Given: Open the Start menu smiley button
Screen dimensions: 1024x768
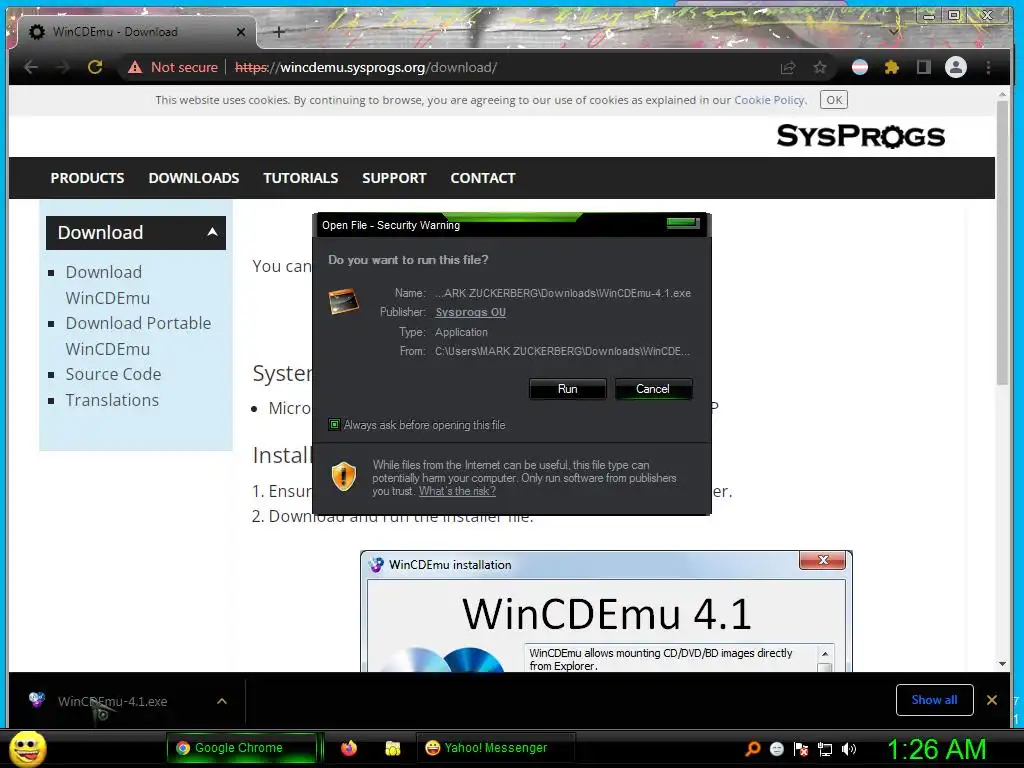Looking at the screenshot, I should click(27, 748).
